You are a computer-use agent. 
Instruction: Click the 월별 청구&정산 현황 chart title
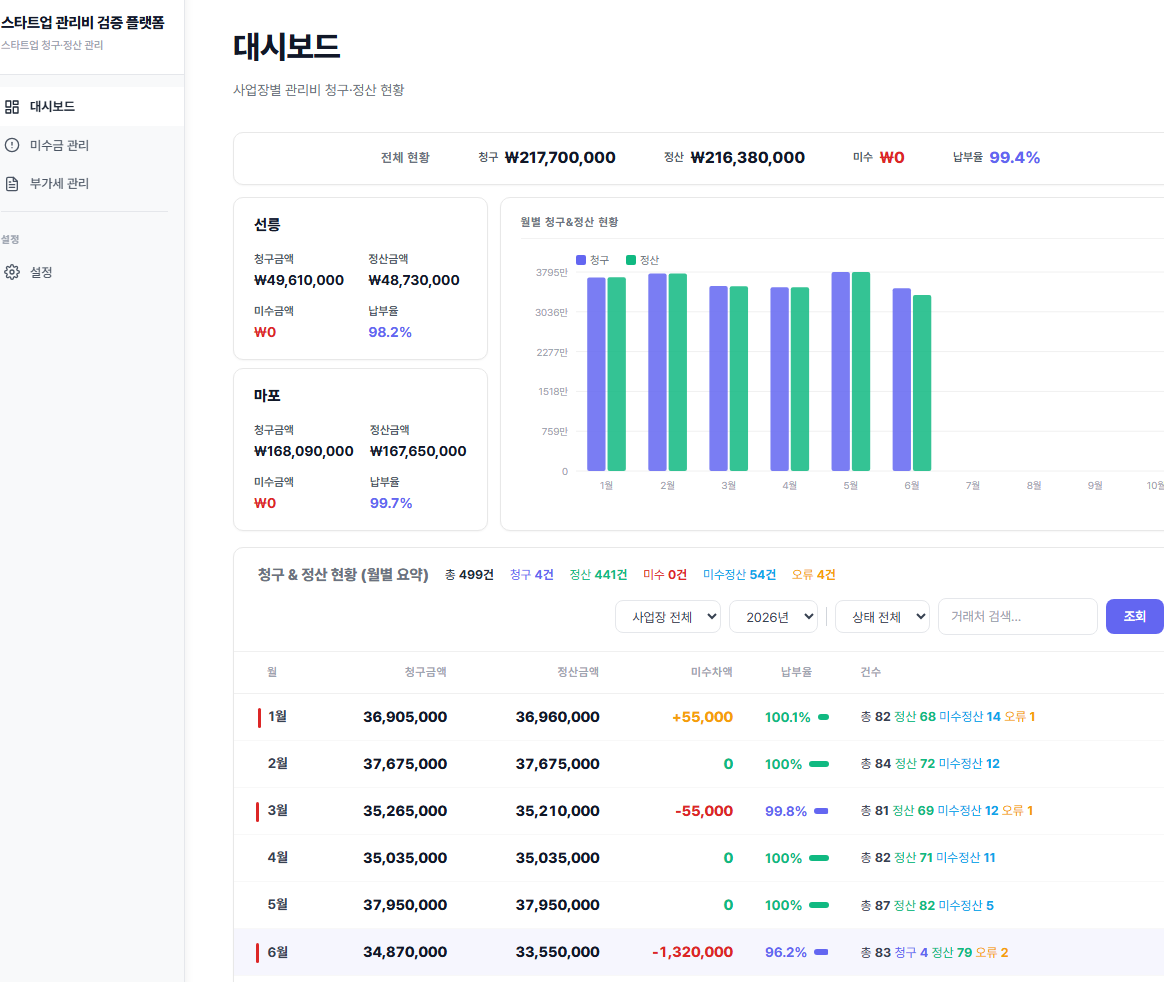coord(569,222)
